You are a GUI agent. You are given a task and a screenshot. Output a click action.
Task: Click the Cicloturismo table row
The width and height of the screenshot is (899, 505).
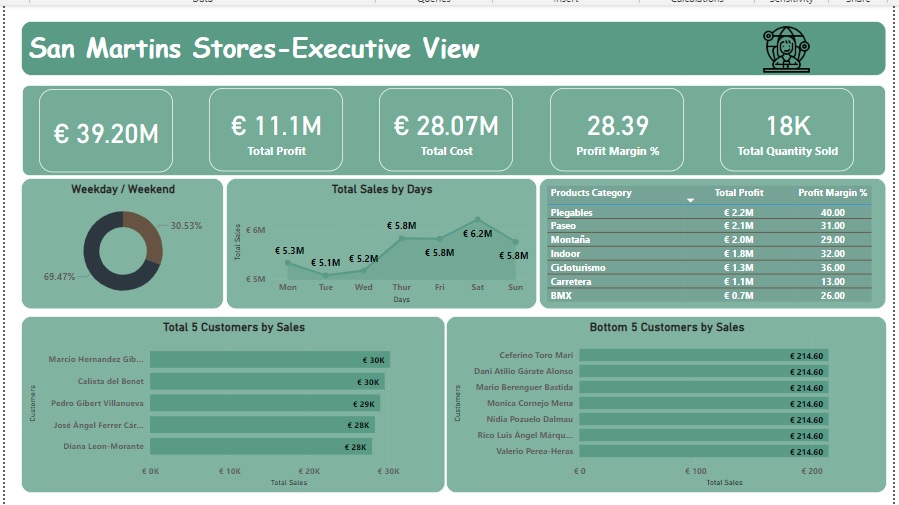point(710,268)
